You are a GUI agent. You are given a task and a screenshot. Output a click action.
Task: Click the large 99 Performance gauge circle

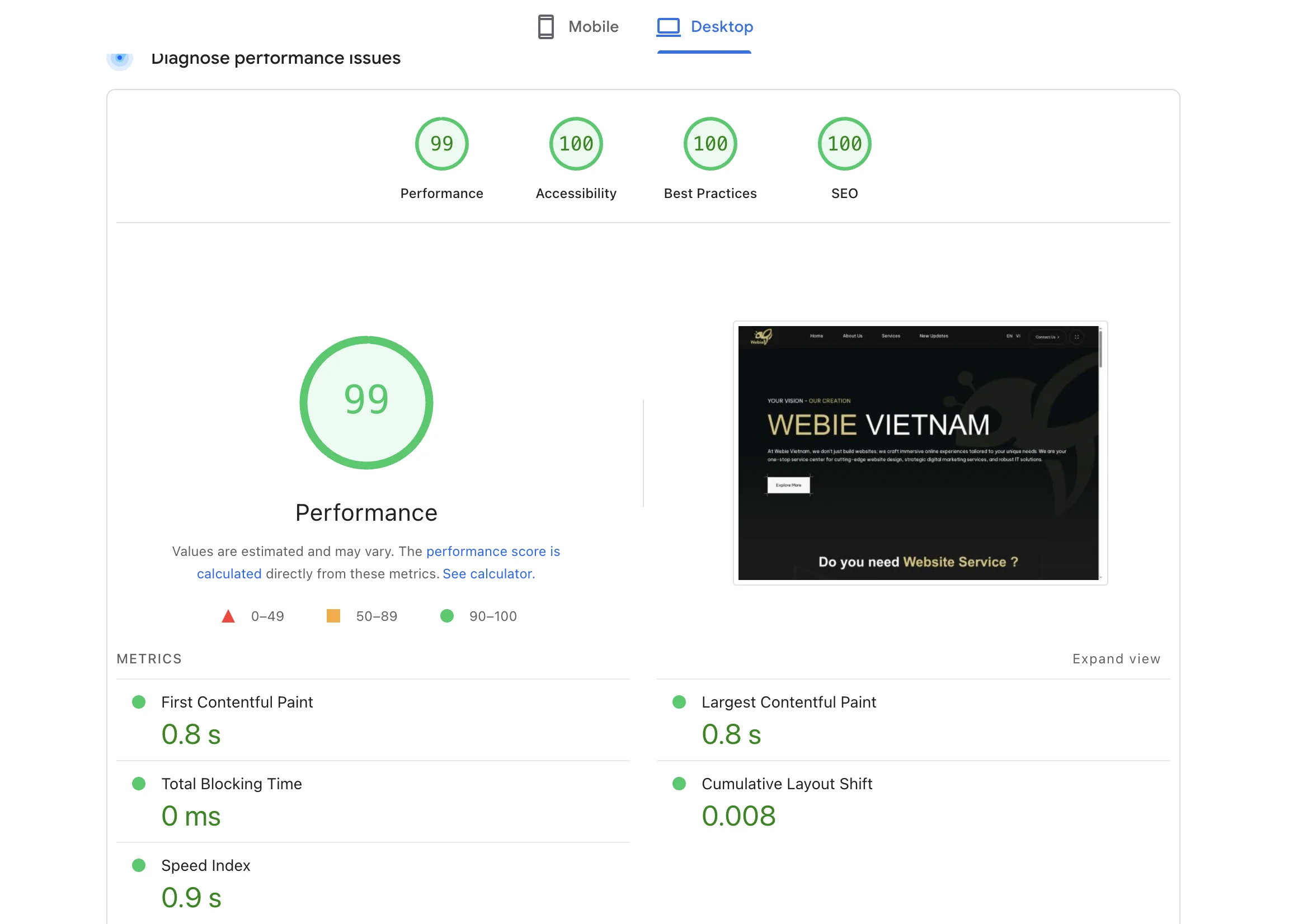tap(366, 402)
